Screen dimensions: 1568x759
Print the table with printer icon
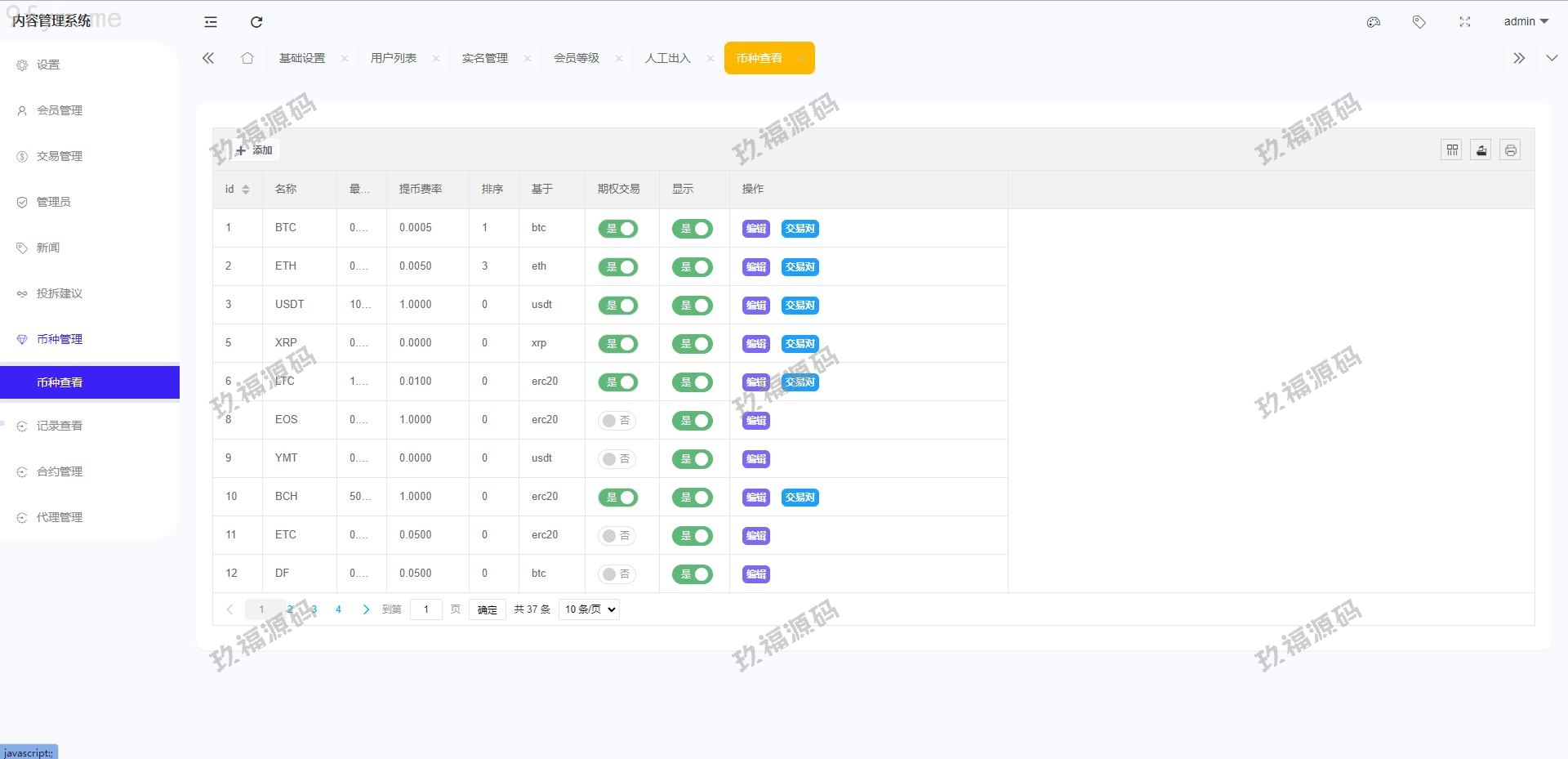[1511, 150]
